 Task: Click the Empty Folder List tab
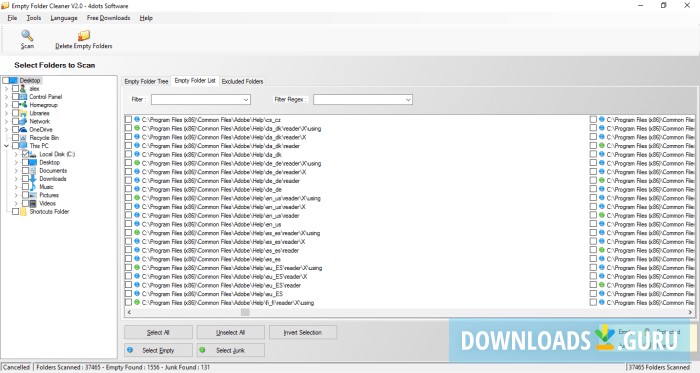(195, 80)
